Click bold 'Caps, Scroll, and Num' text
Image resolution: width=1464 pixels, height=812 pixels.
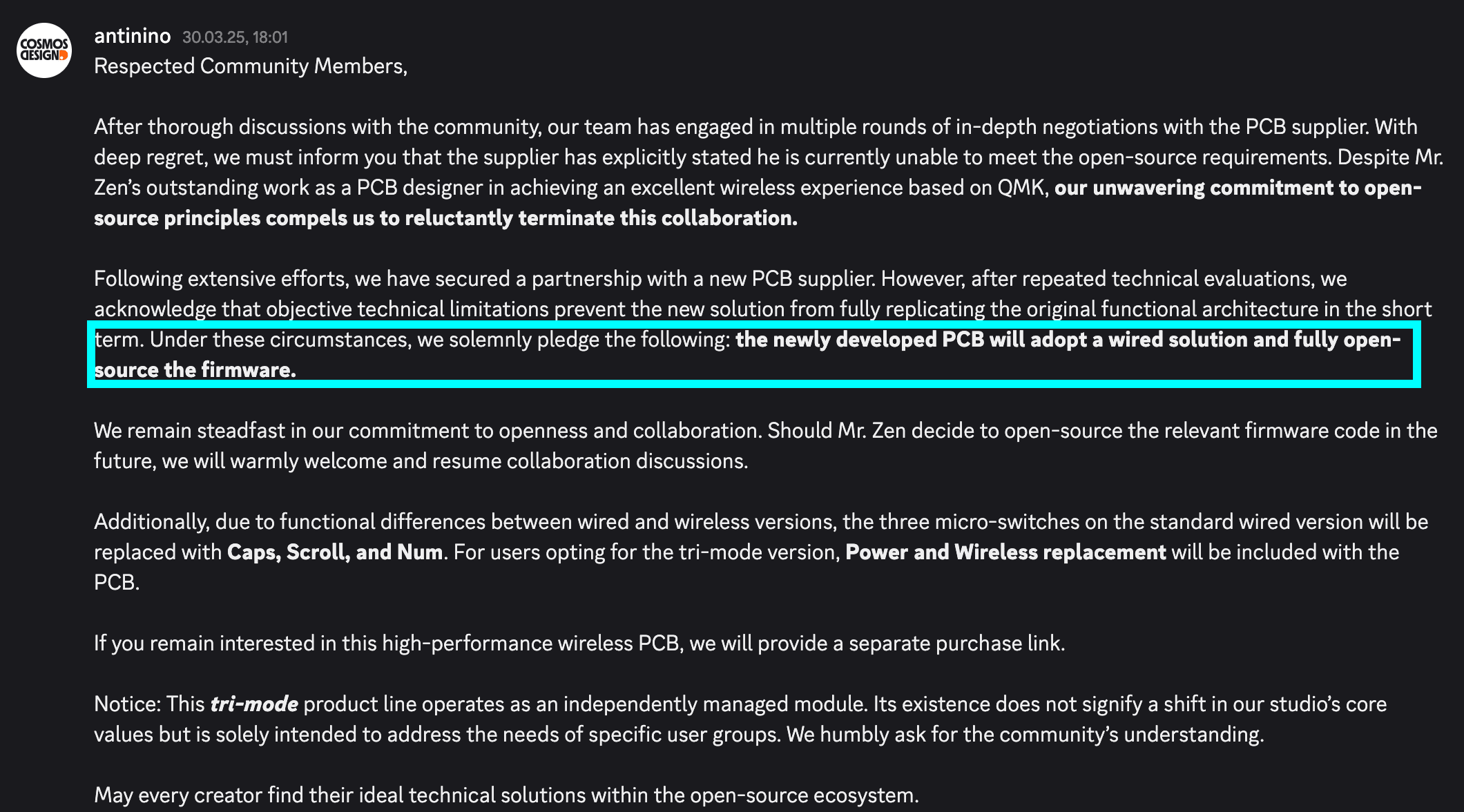335,552
